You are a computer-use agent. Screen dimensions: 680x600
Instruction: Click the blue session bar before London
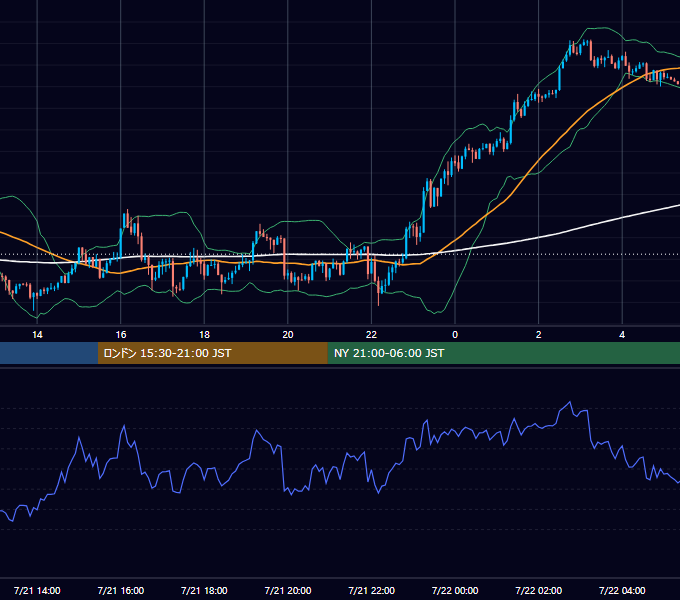(x=49, y=353)
